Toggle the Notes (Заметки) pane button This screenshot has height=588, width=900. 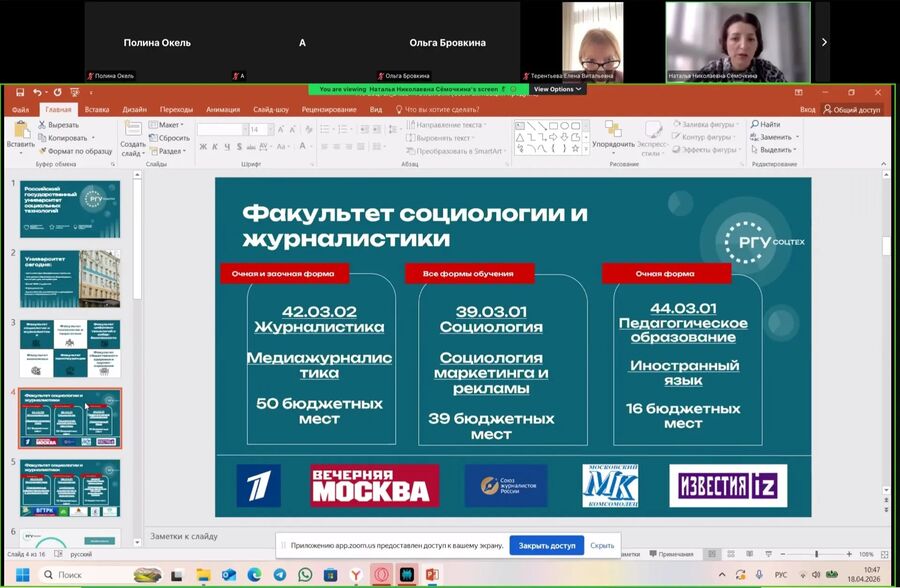pos(628,554)
